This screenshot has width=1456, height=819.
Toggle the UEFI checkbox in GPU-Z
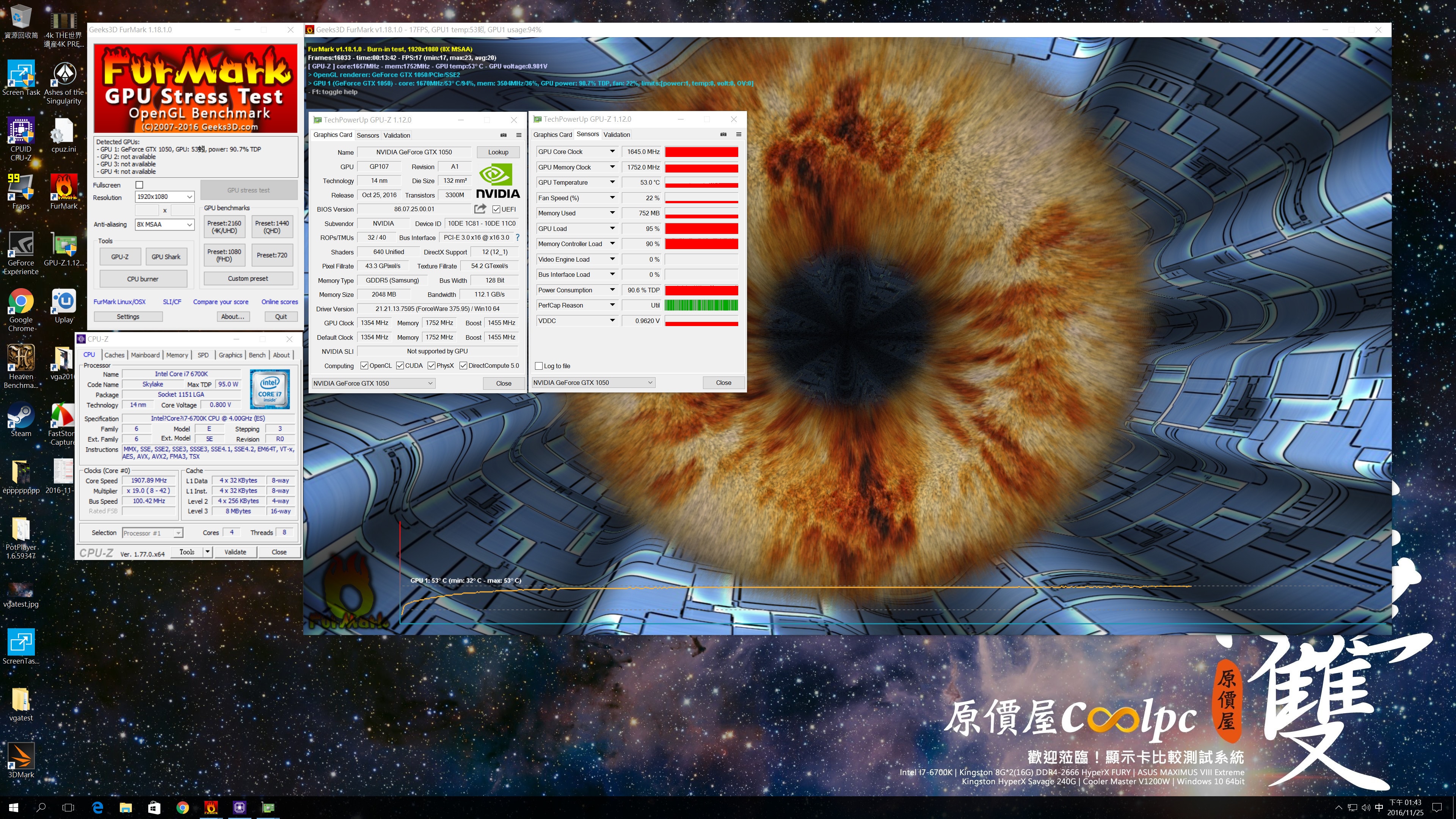point(496,209)
